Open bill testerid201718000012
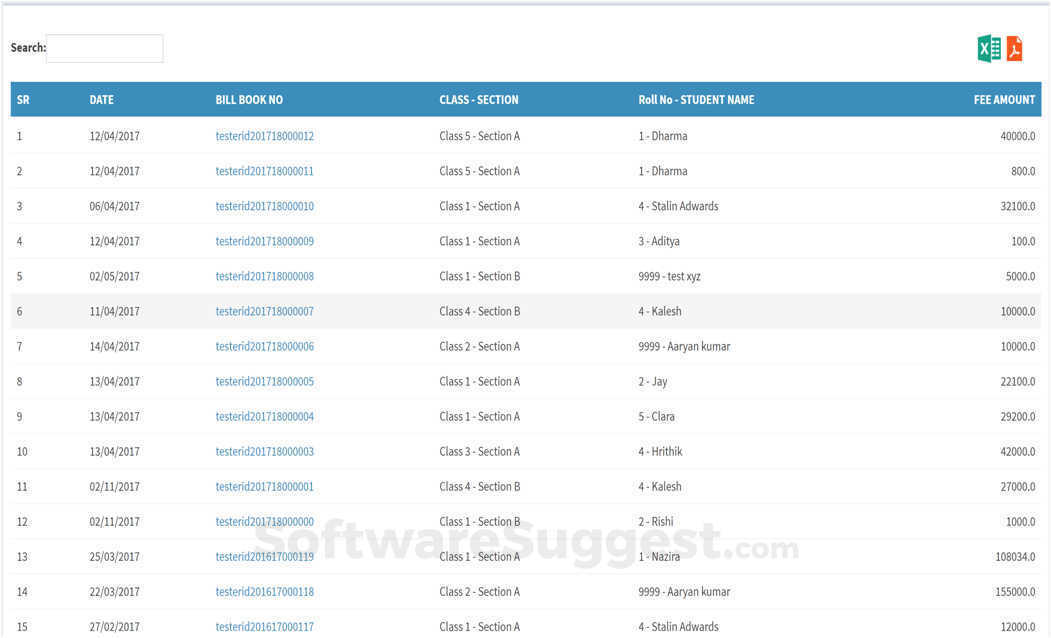 pyautogui.click(x=265, y=136)
